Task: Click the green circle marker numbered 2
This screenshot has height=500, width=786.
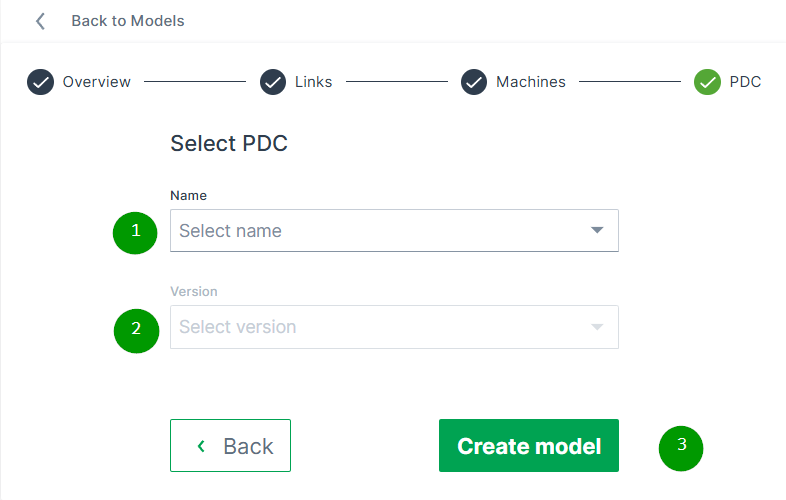Action: pyautogui.click(x=136, y=330)
